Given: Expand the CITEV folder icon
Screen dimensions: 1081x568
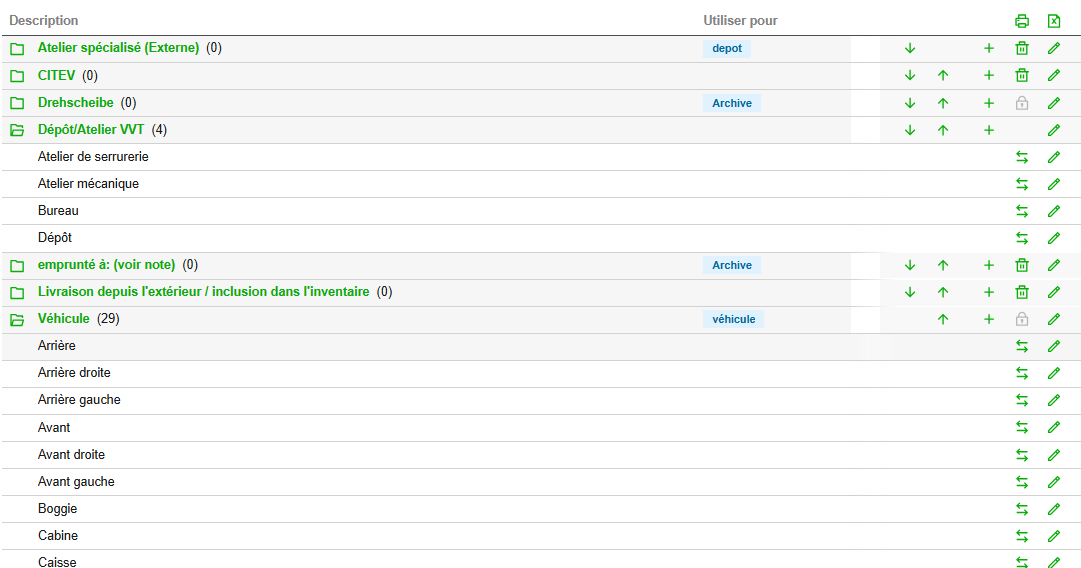Looking at the screenshot, I should tap(17, 76).
